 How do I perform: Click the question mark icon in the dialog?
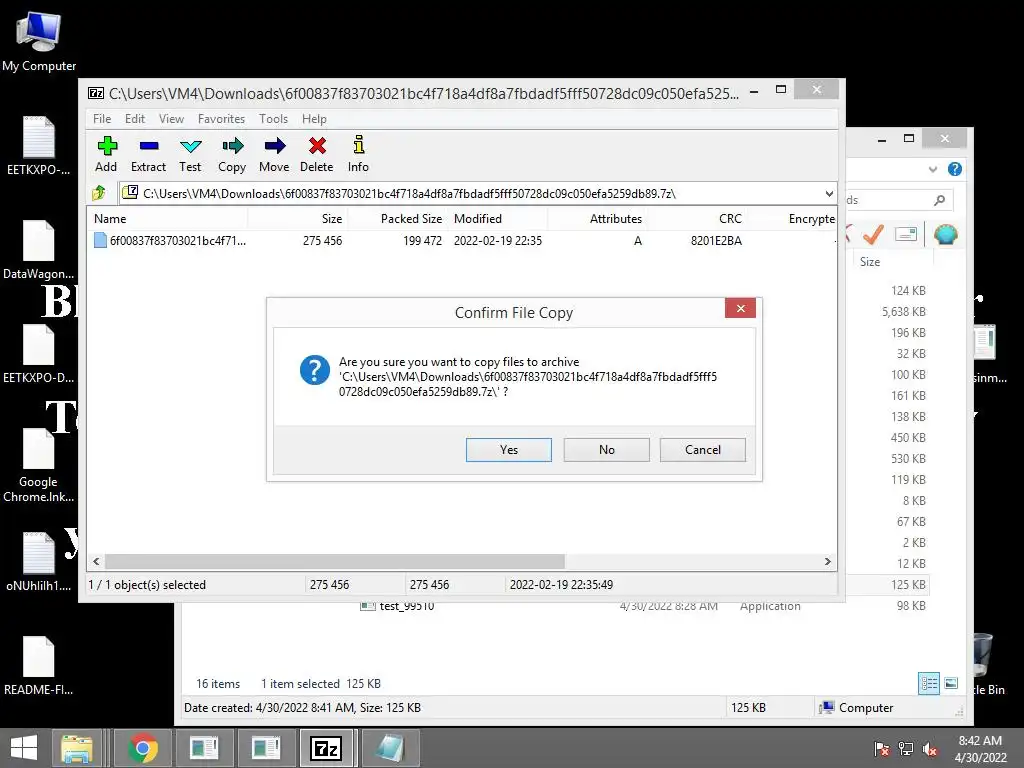pos(315,370)
